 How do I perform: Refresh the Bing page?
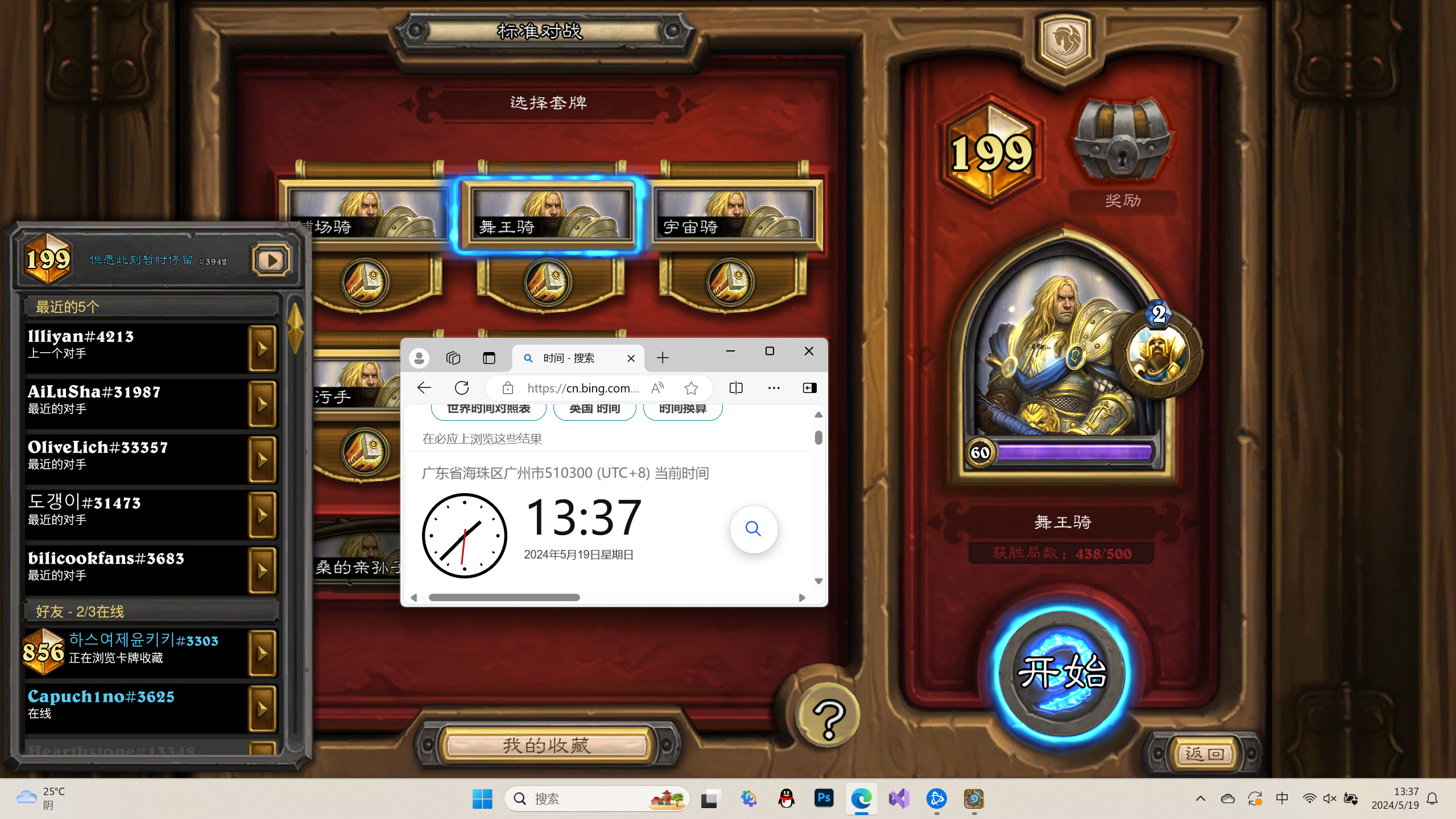[x=462, y=388]
